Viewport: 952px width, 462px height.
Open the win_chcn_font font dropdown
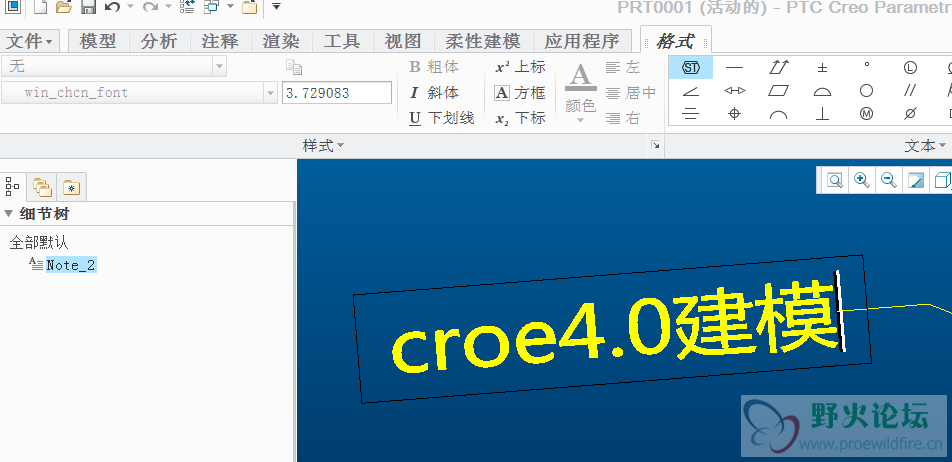pyautogui.click(x=270, y=93)
